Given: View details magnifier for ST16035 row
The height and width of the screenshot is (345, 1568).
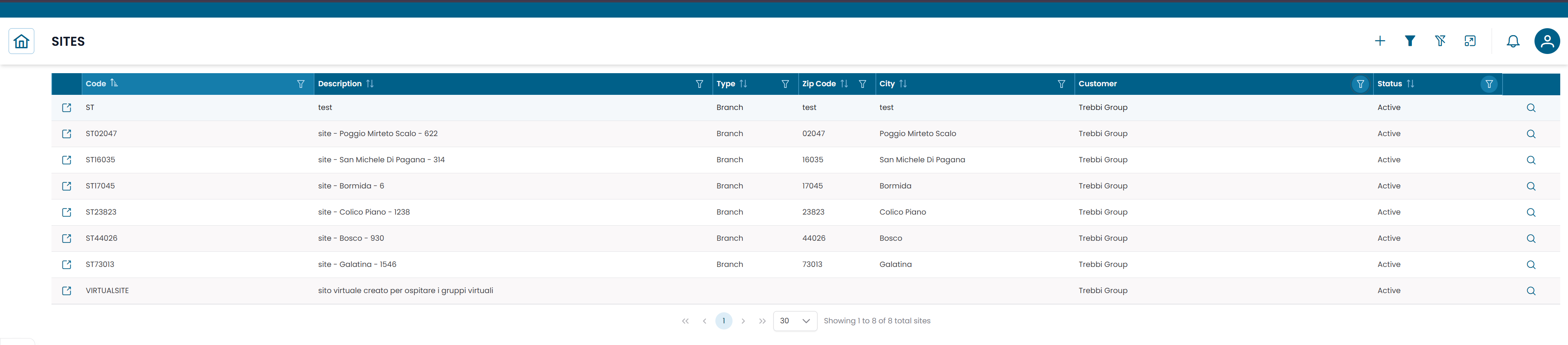Looking at the screenshot, I should coord(1531,160).
